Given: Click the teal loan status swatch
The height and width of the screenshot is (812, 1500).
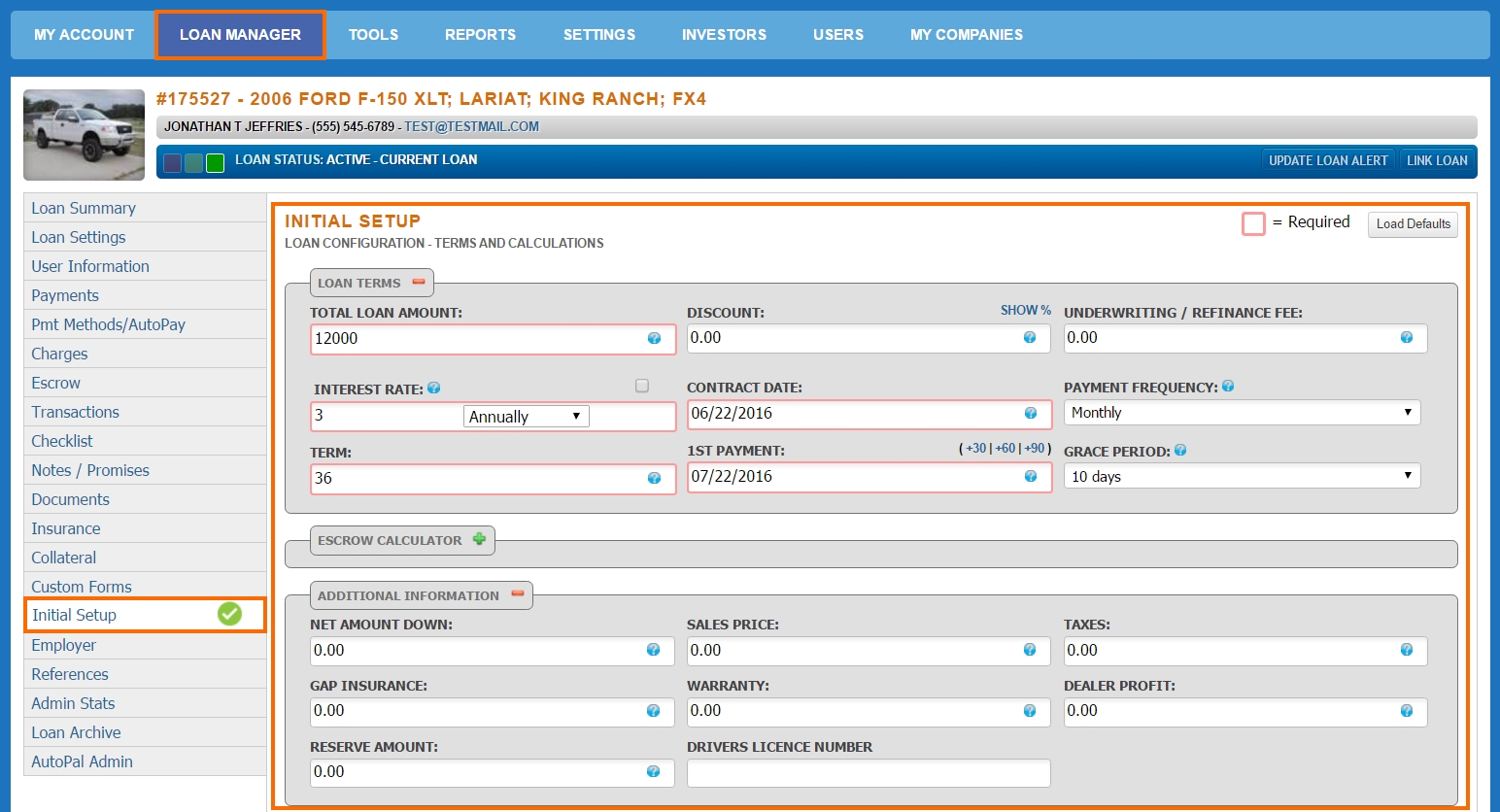Looking at the screenshot, I should pos(194,163).
